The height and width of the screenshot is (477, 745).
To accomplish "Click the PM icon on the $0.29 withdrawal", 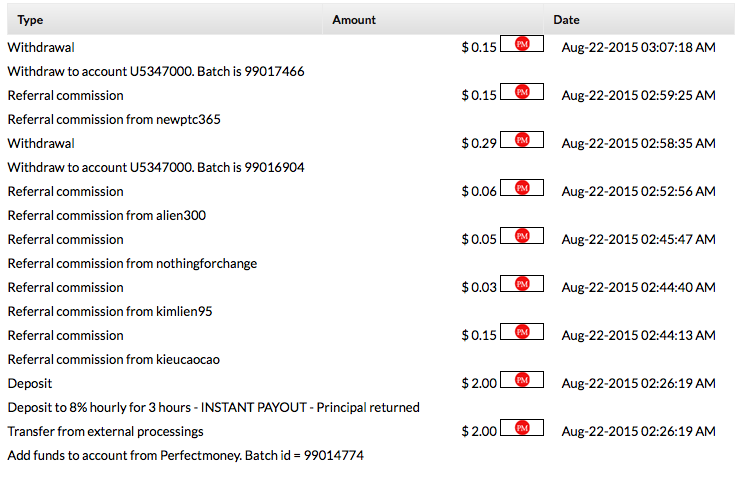I will pos(521,140).
